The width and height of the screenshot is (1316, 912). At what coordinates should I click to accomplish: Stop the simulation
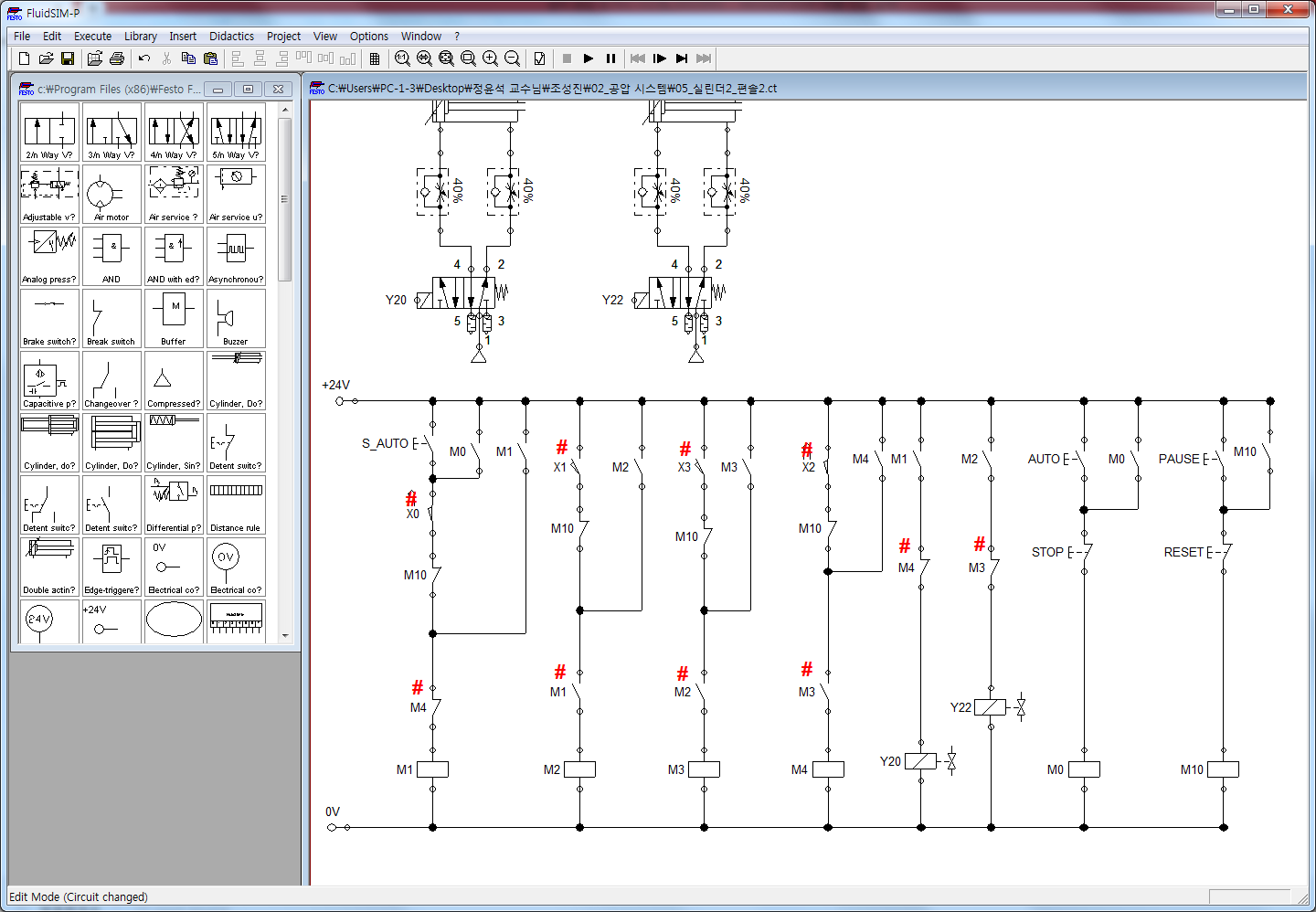(x=567, y=58)
